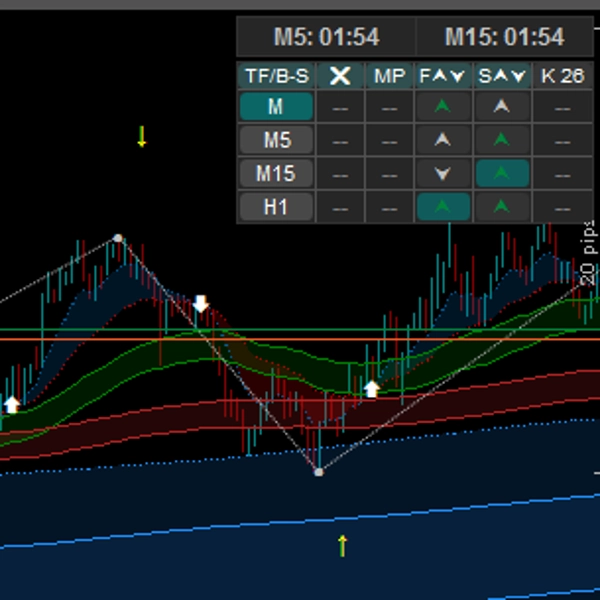The image size is (600, 600).
Task: Click the F arrows column header
Action: pos(443,76)
